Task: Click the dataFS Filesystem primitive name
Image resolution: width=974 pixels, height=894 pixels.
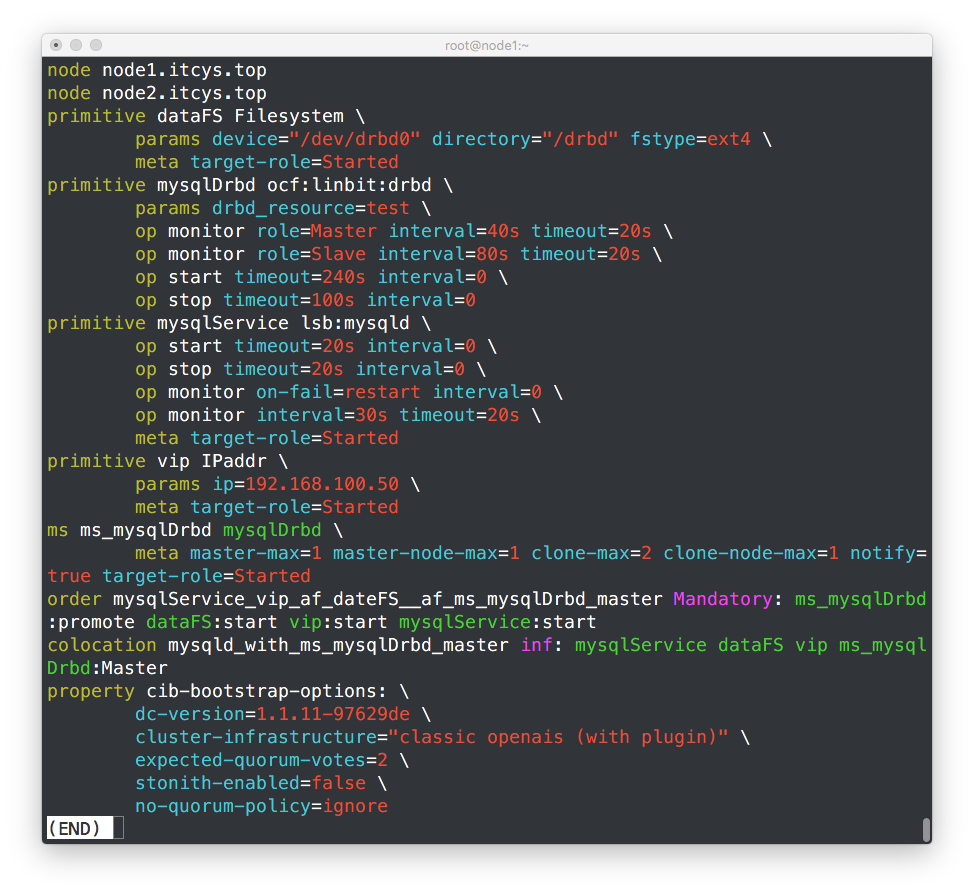Action: 250,116
